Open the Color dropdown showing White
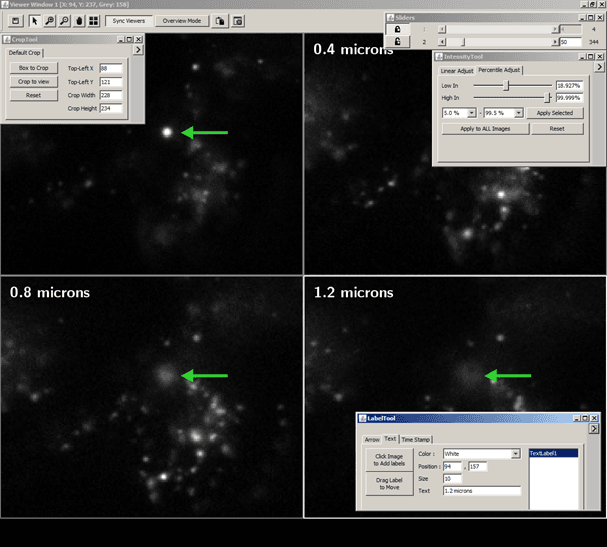Viewport: 607px width, 547px height. click(x=481, y=454)
